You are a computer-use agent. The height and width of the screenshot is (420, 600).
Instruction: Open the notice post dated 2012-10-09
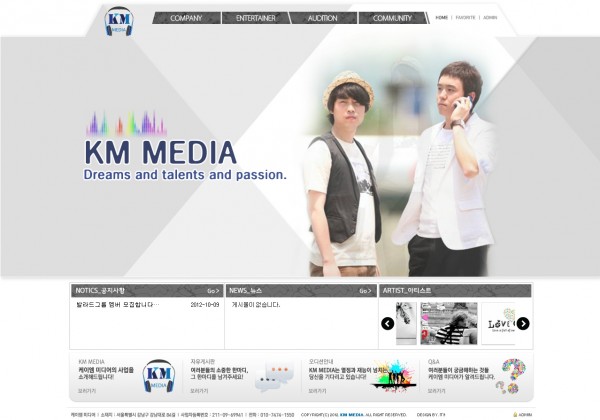click(x=118, y=305)
